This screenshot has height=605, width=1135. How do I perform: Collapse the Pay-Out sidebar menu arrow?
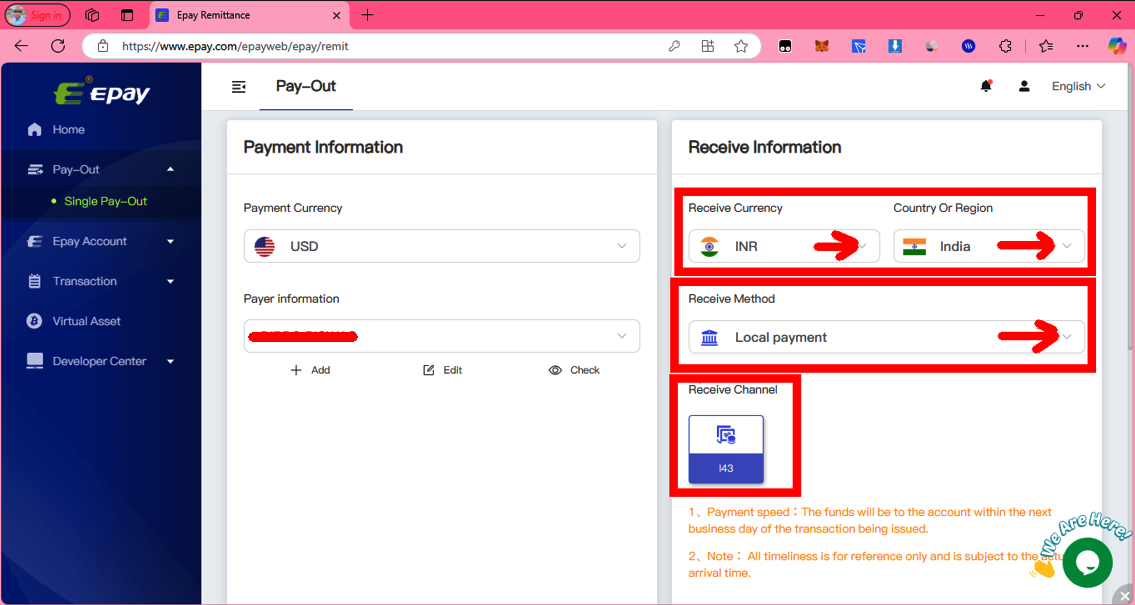(x=171, y=169)
